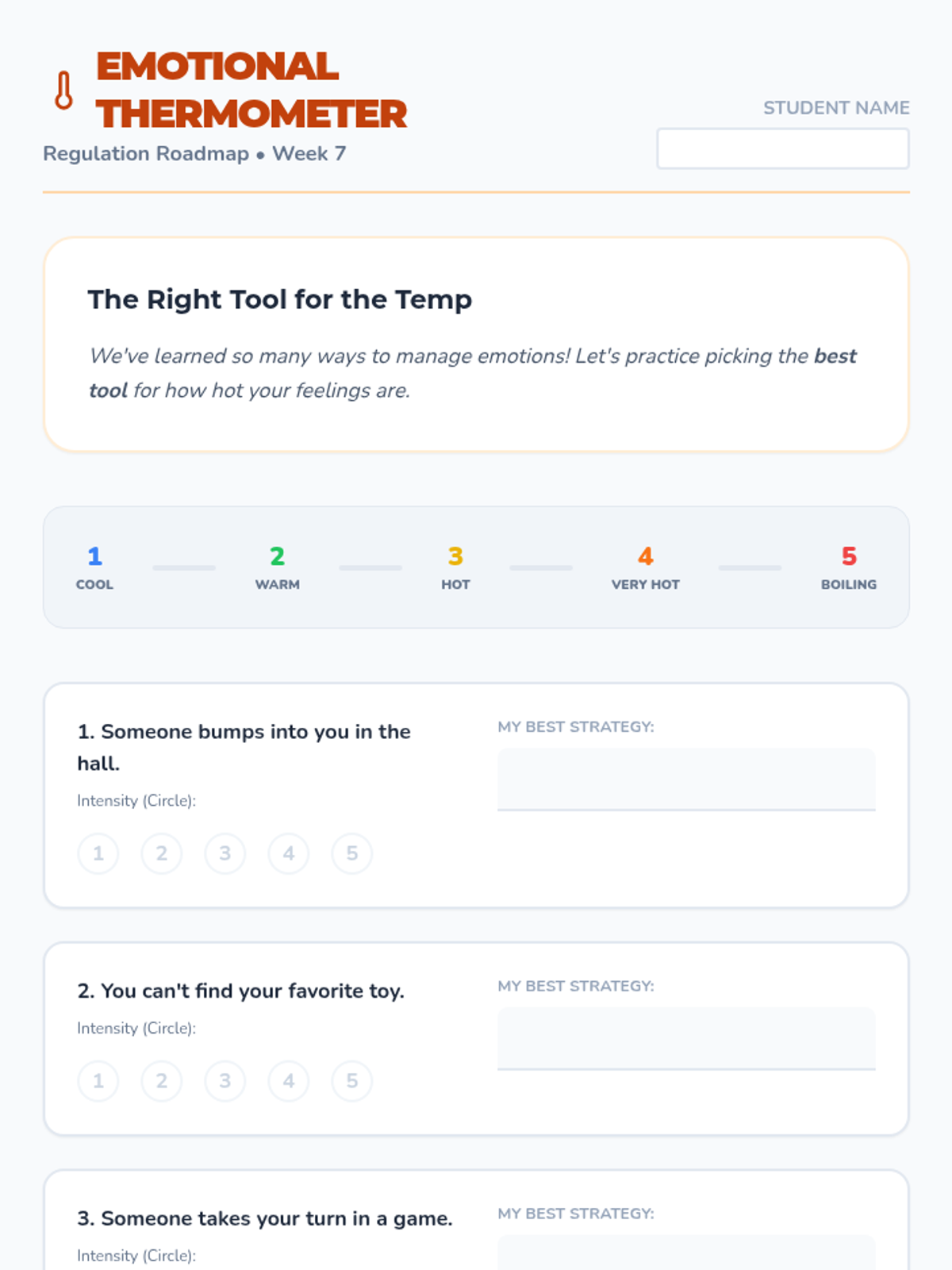This screenshot has height=1270, width=952.
Task: Click the Student Name input field
Action: (x=783, y=148)
